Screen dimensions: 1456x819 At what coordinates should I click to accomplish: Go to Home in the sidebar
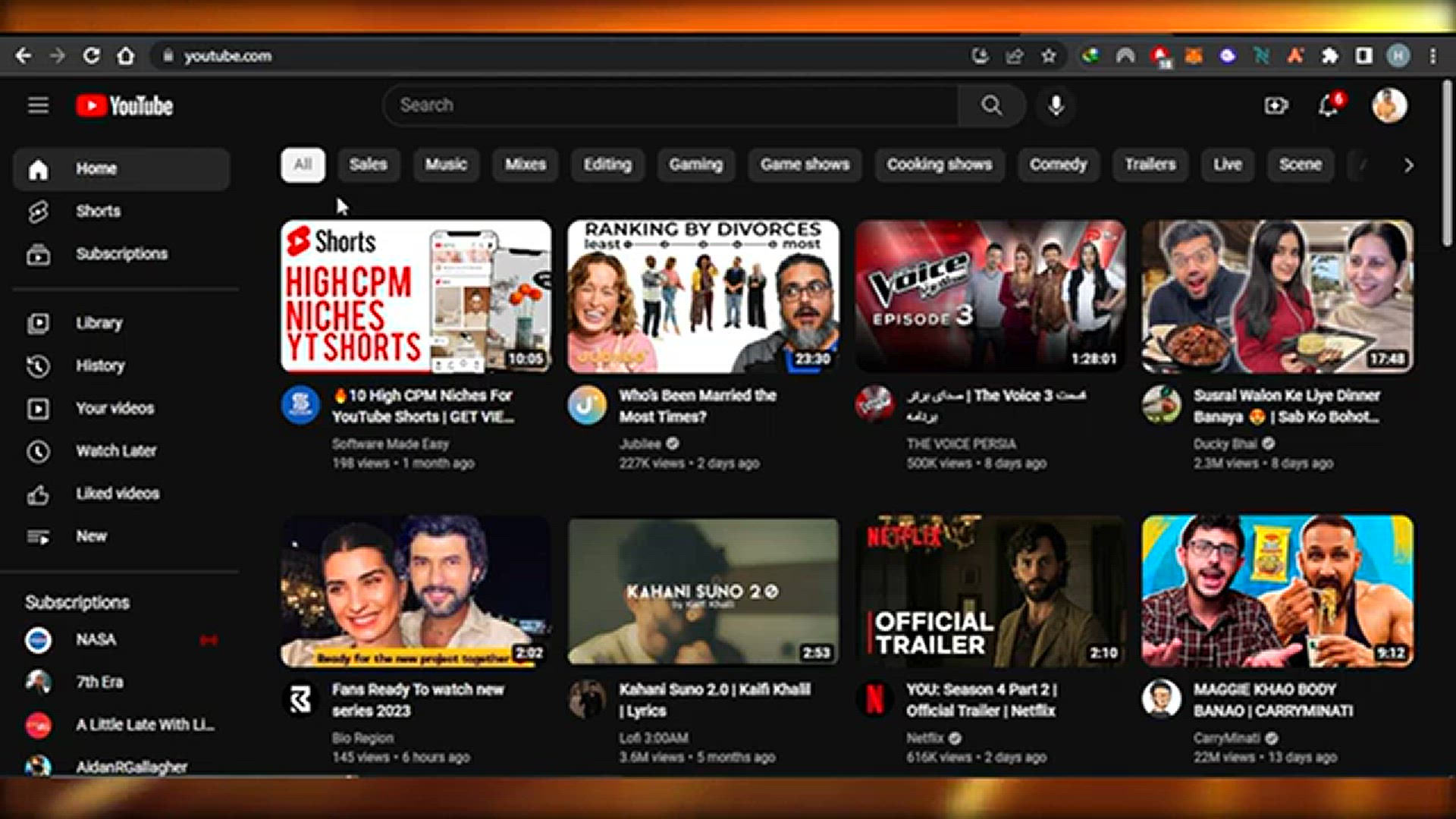point(121,168)
